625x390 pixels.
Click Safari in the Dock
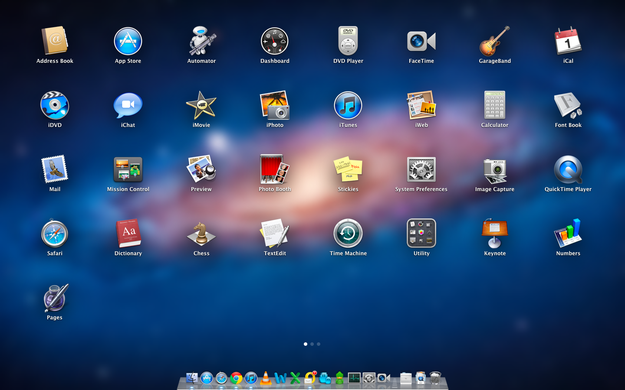tap(222, 378)
